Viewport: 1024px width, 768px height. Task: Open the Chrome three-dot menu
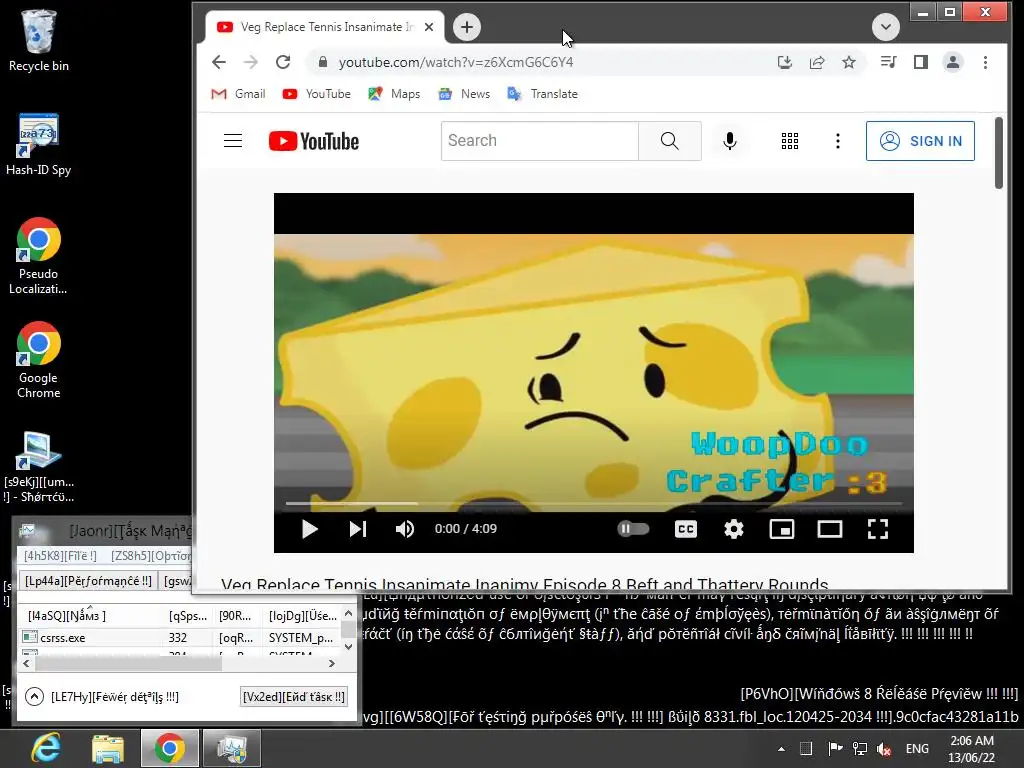[x=985, y=62]
